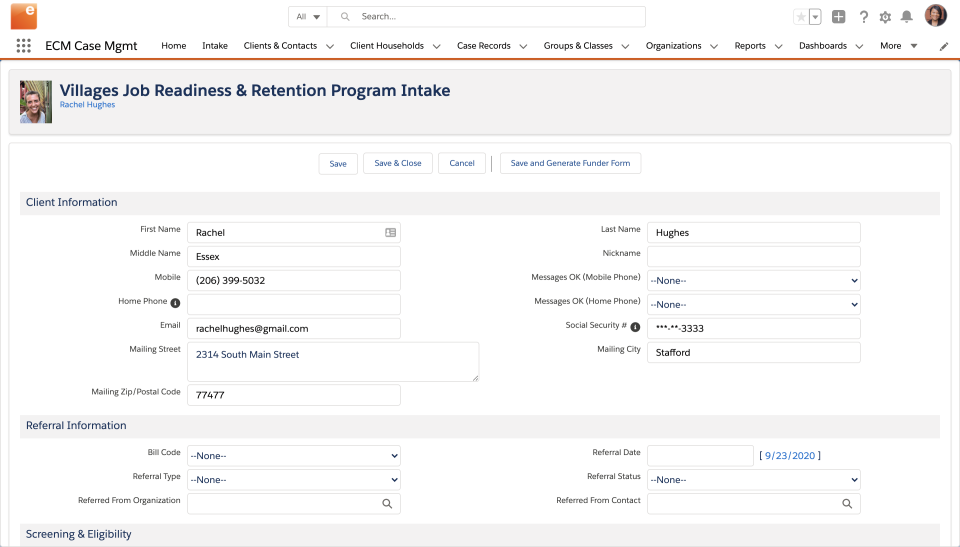Click Referred From Organization lookup search icon
The width and height of the screenshot is (960, 547).
[x=387, y=504]
